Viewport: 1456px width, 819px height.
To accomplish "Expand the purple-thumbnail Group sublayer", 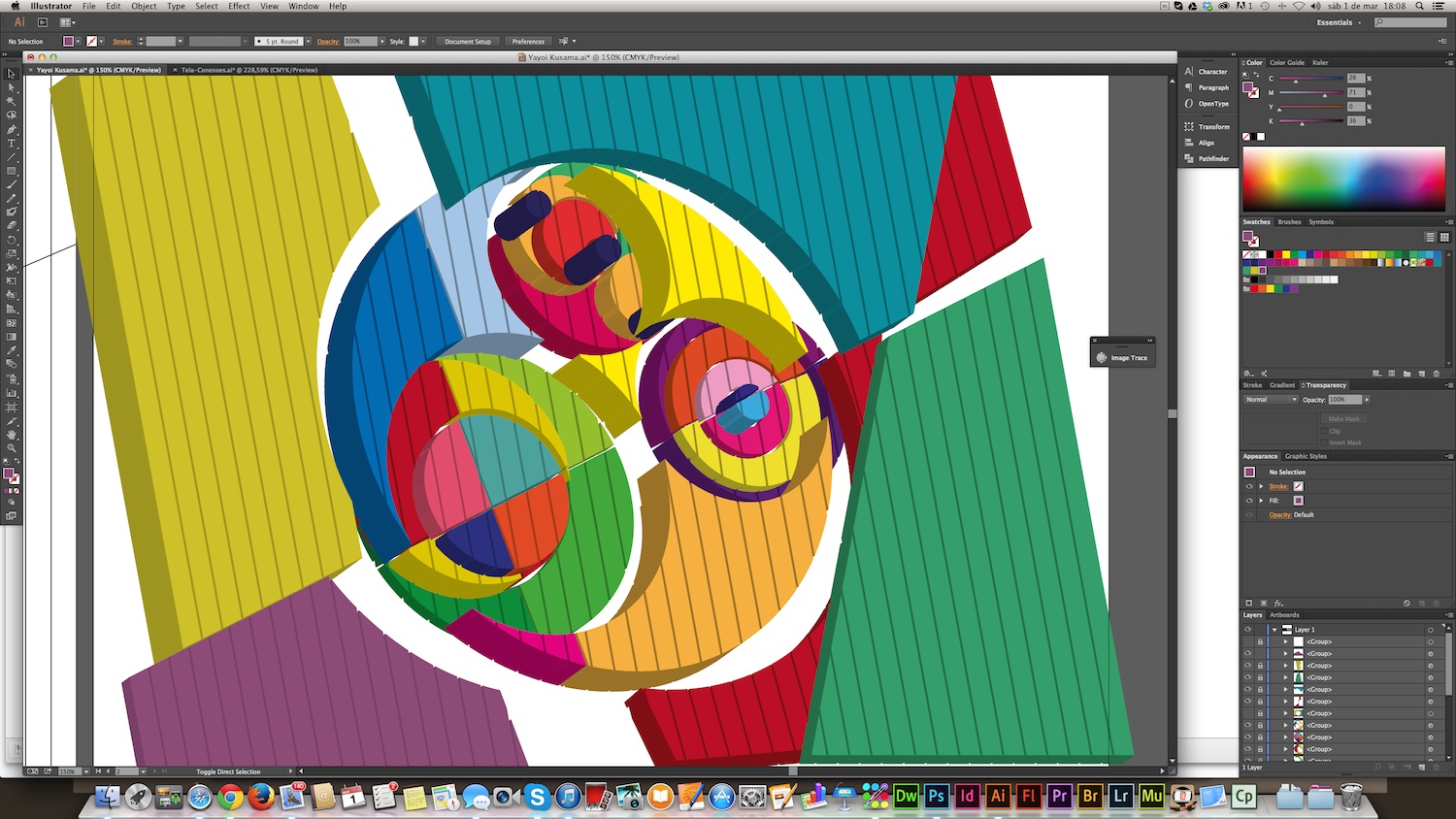I will (x=1286, y=654).
